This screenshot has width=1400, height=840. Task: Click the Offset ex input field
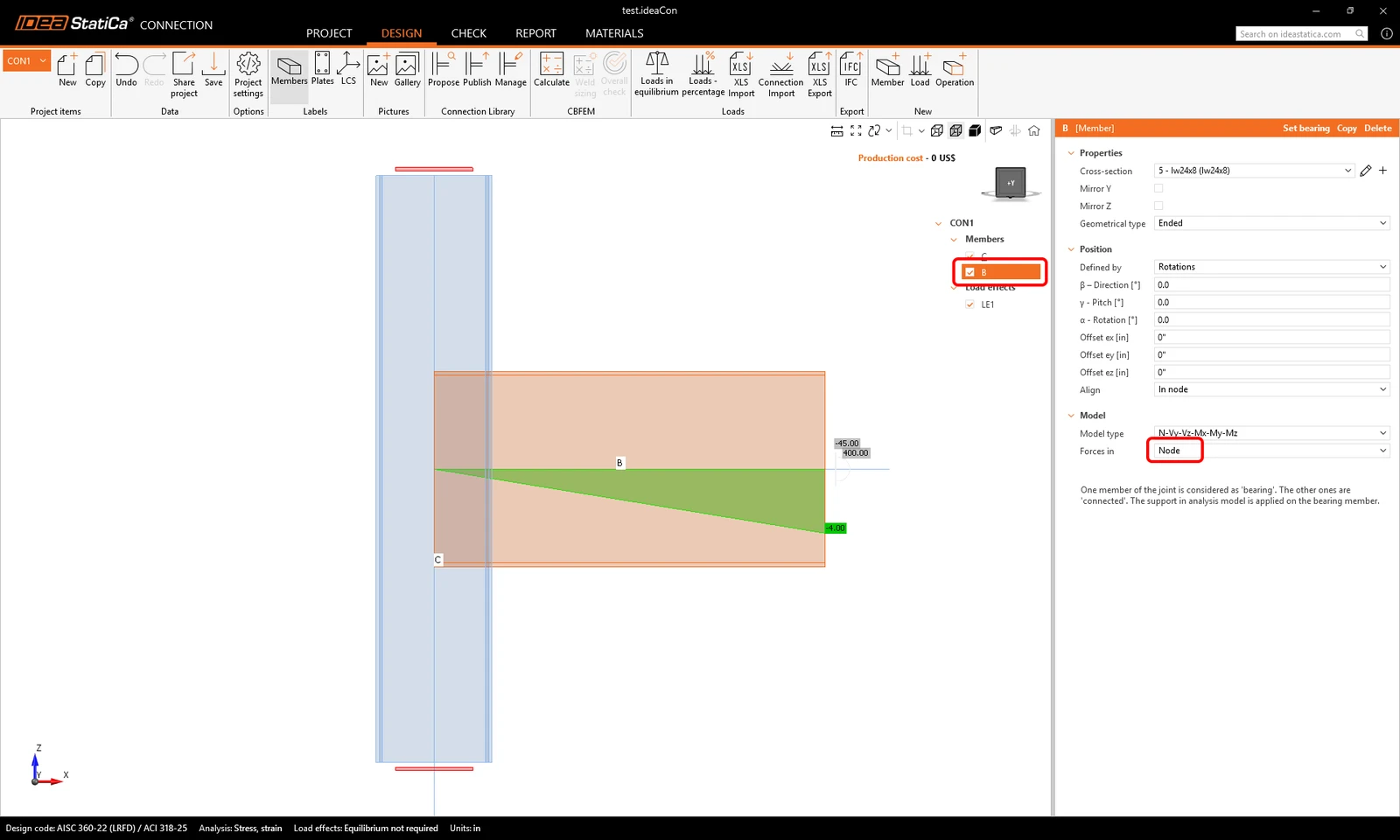[x=1272, y=337]
